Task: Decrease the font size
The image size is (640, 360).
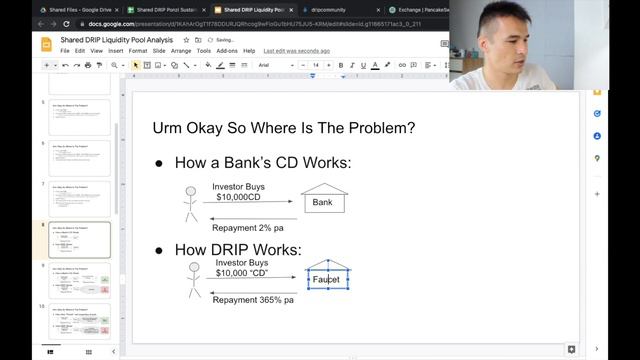Action: point(303,65)
